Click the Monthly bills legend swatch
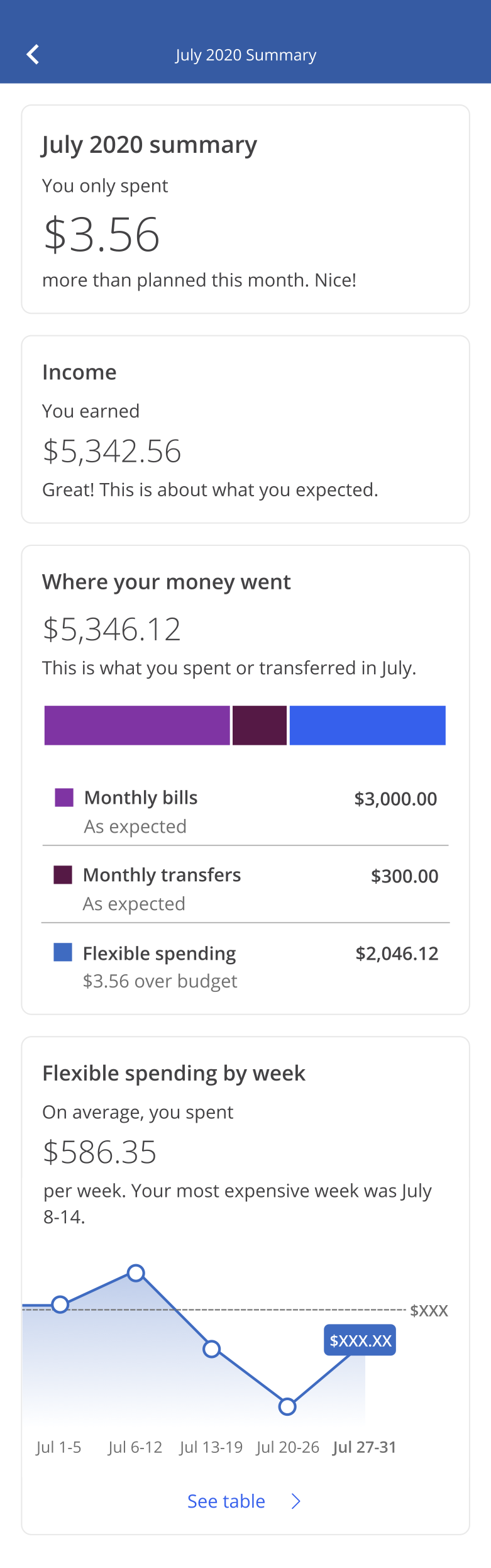The image size is (491, 1568). click(x=64, y=798)
